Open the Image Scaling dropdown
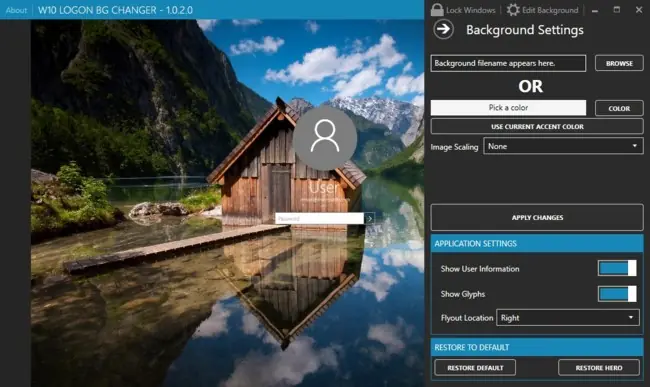Image resolution: width=650 pixels, height=387 pixels. point(563,146)
